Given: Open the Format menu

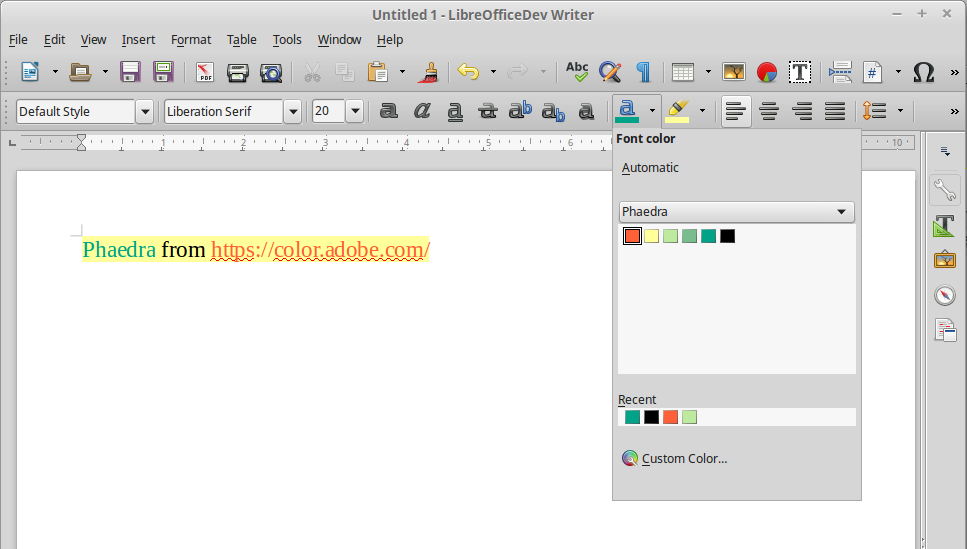Looking at the screenshot, I should [191, 39].
